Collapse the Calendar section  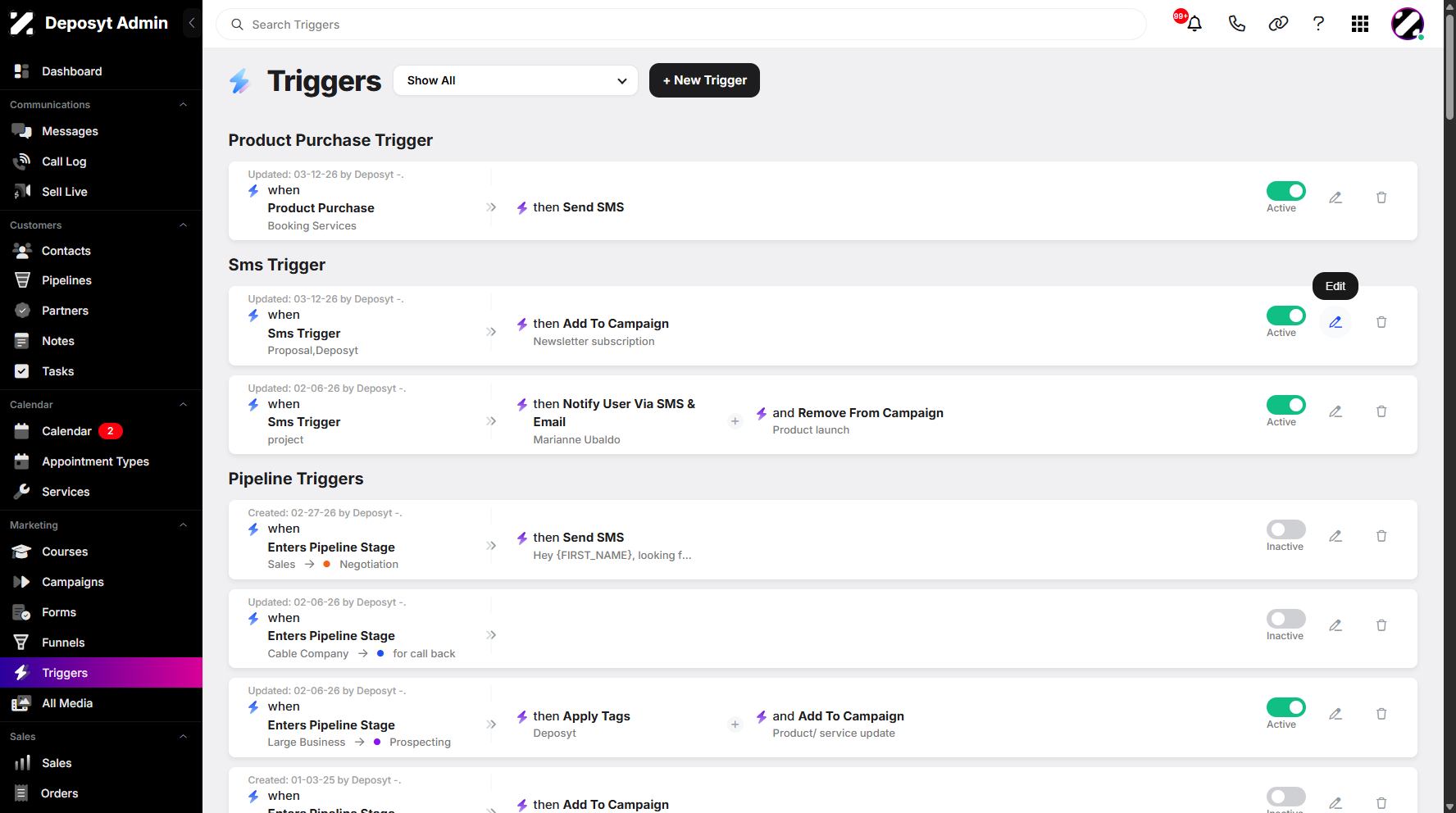184,405
